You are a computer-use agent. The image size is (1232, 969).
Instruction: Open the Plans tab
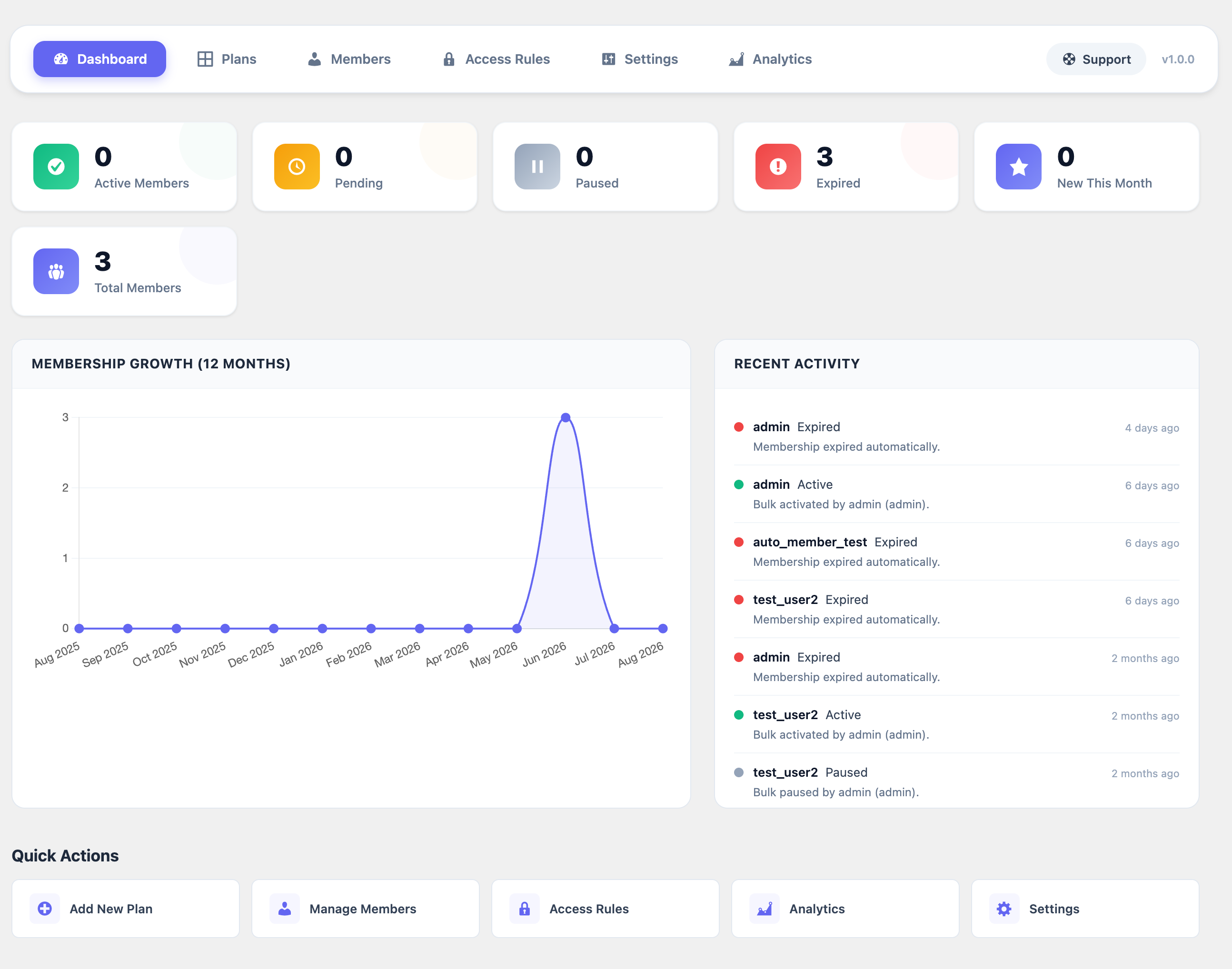point(227,59)
